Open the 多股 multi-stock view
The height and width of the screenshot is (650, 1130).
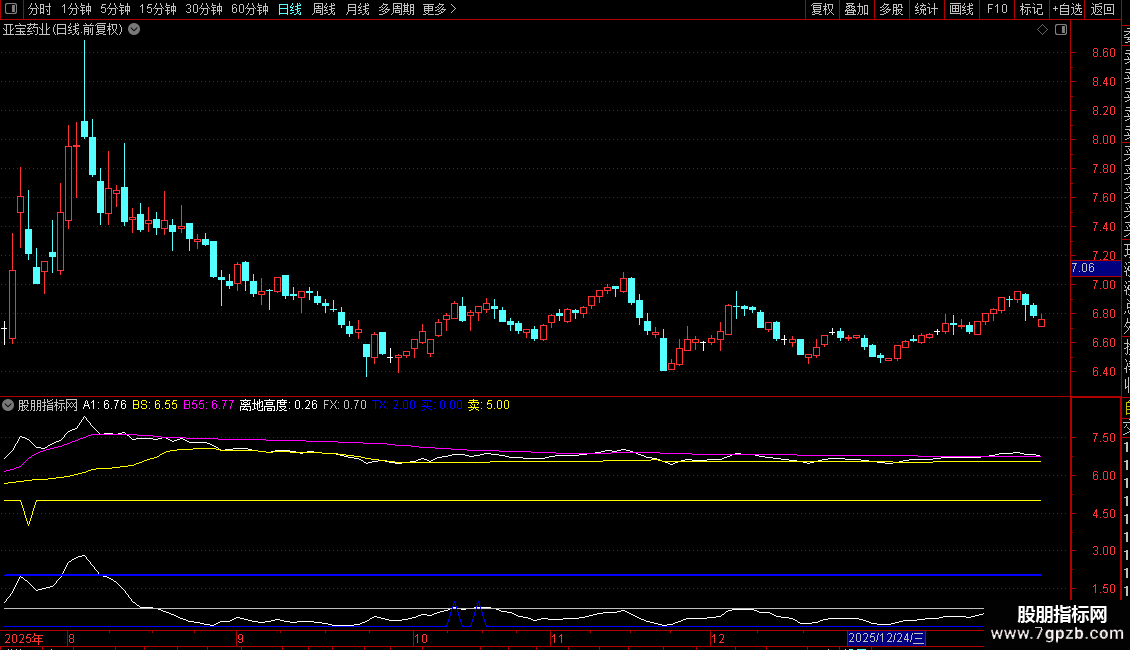click(x=891, y=9)
